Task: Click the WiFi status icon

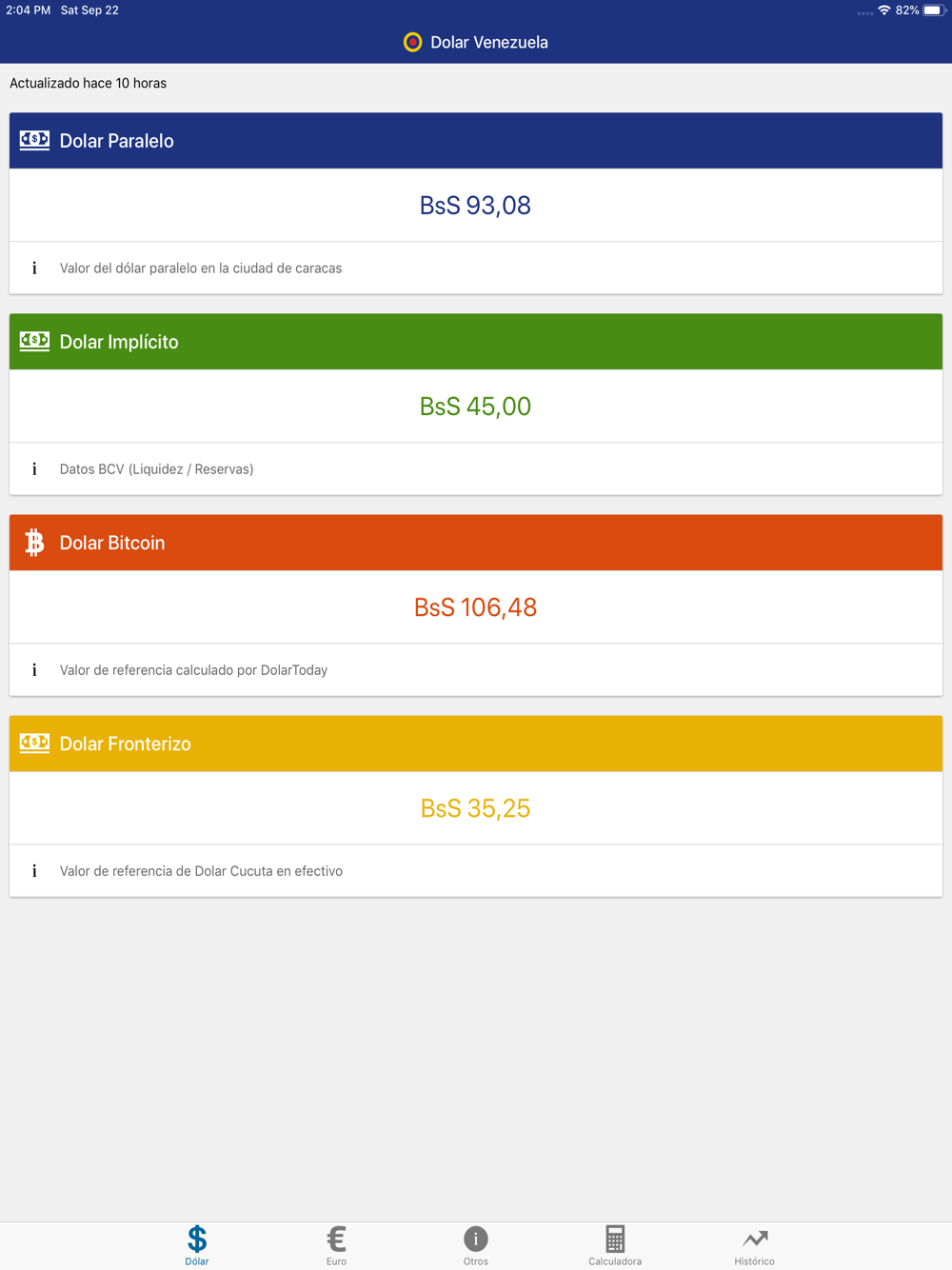Action: [884, 10]
